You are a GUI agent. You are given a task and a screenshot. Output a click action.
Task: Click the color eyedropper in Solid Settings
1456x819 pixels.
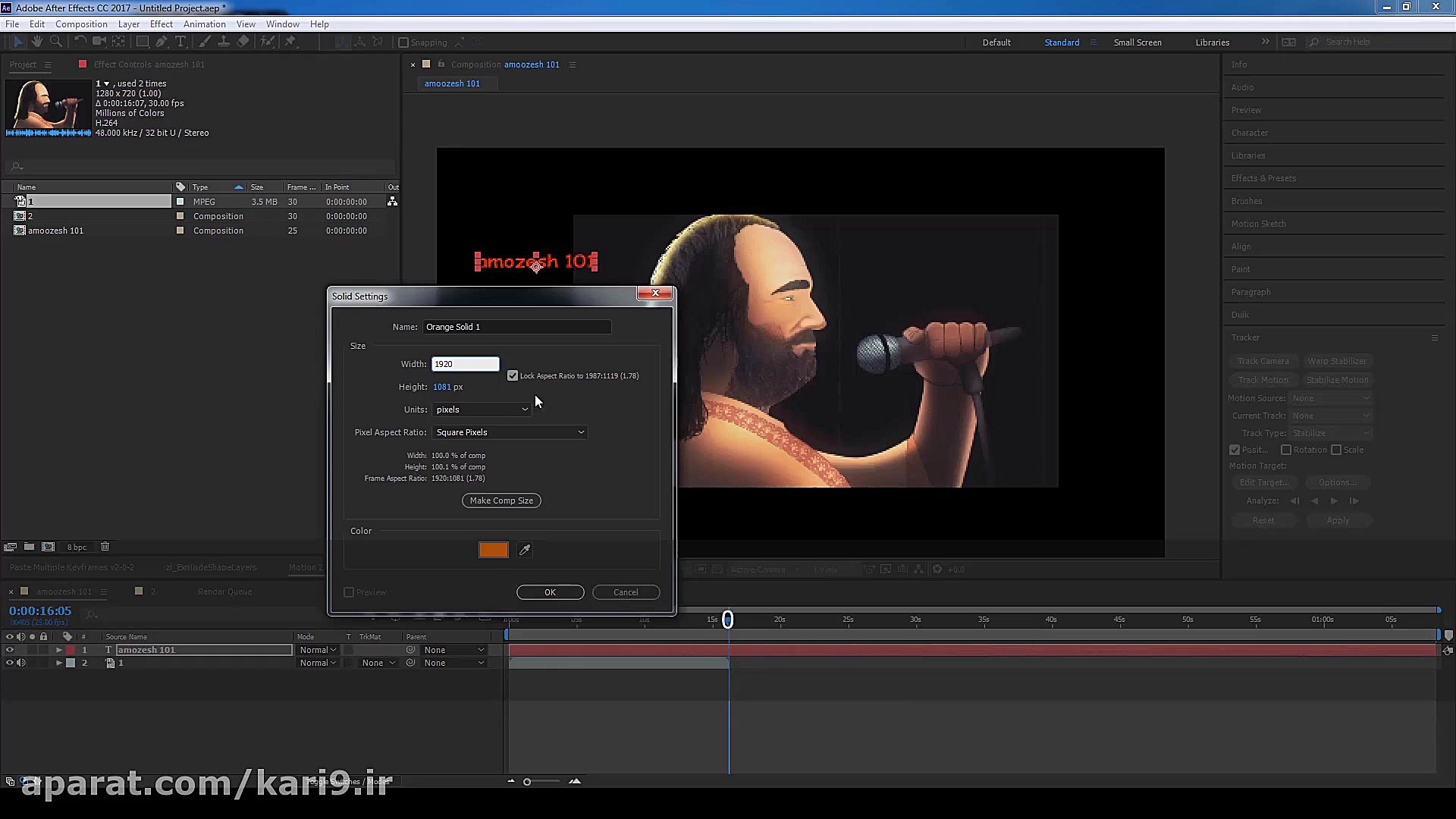pyautogui.click(x=525, y=550)
